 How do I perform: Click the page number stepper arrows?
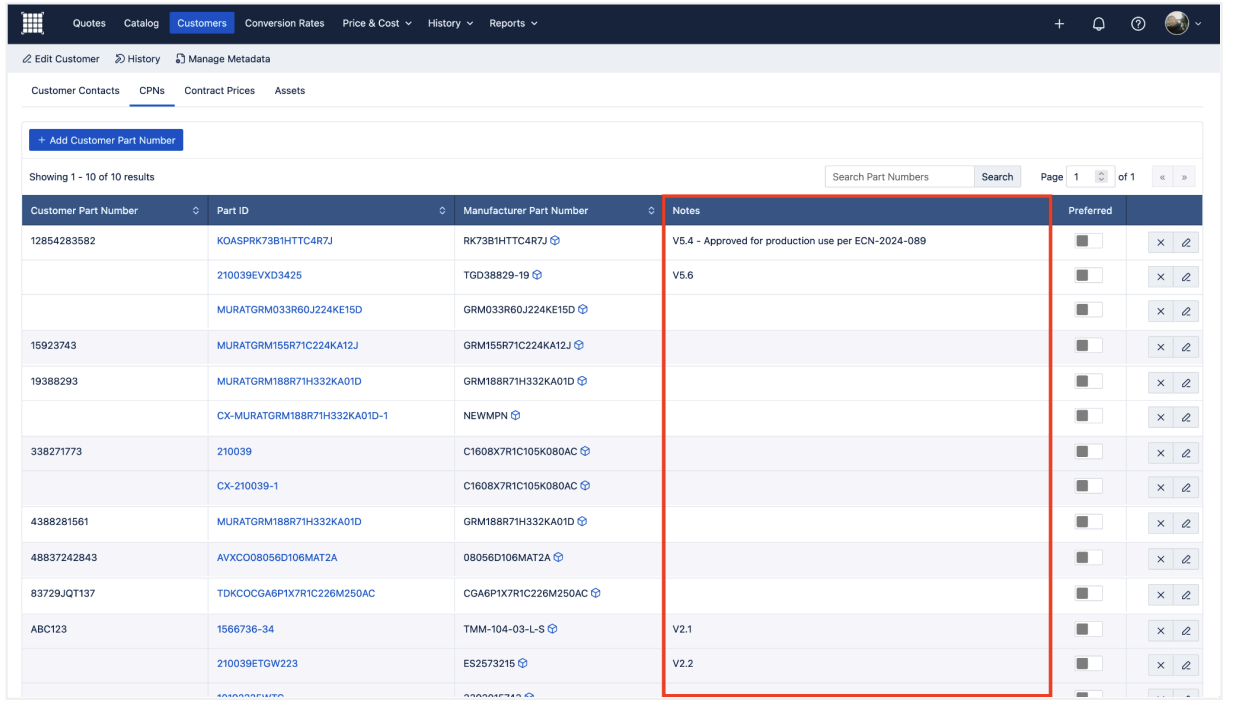[x=1102, y=177]
